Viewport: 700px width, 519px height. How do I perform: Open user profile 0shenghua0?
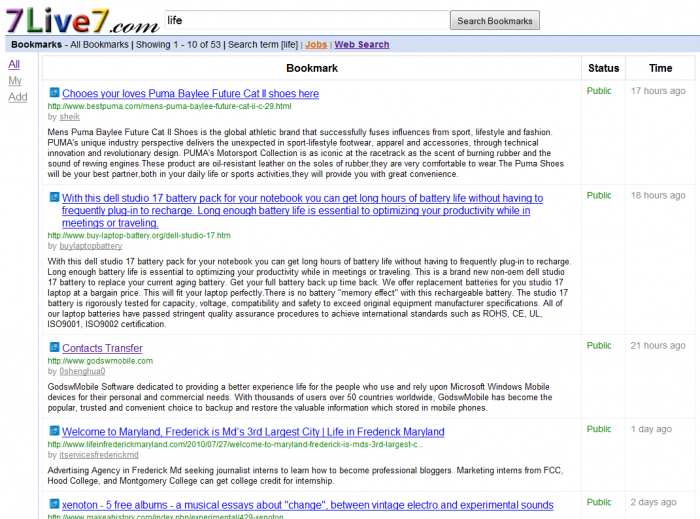82,371
